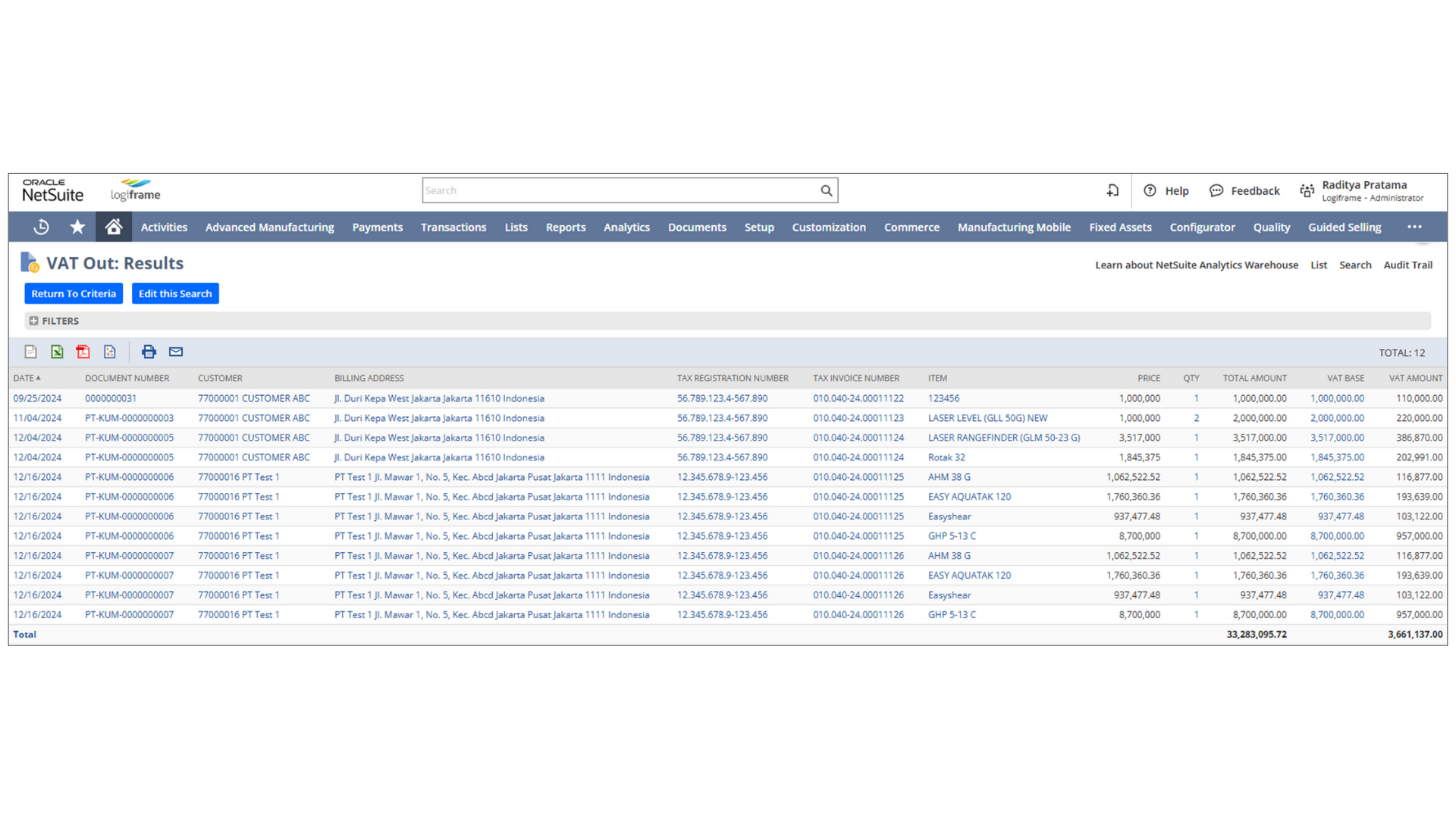Open item Rotak 32
The image size is (1456, 819).
tap(946, 457)
